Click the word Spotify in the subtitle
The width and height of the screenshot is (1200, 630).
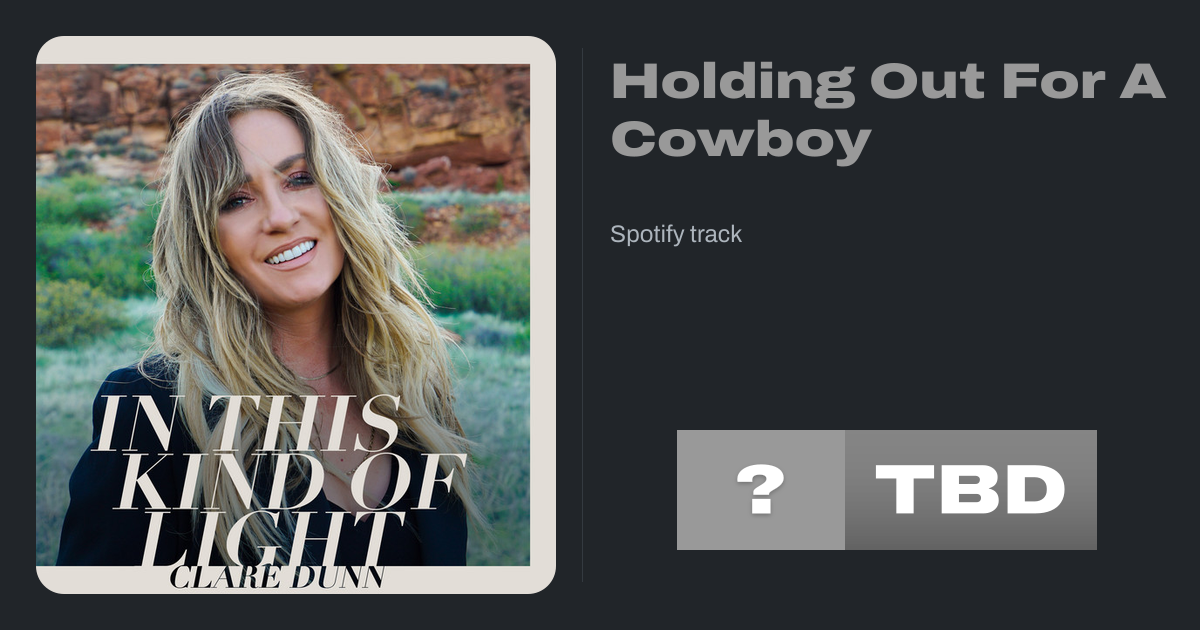click(x=643, y=235)
